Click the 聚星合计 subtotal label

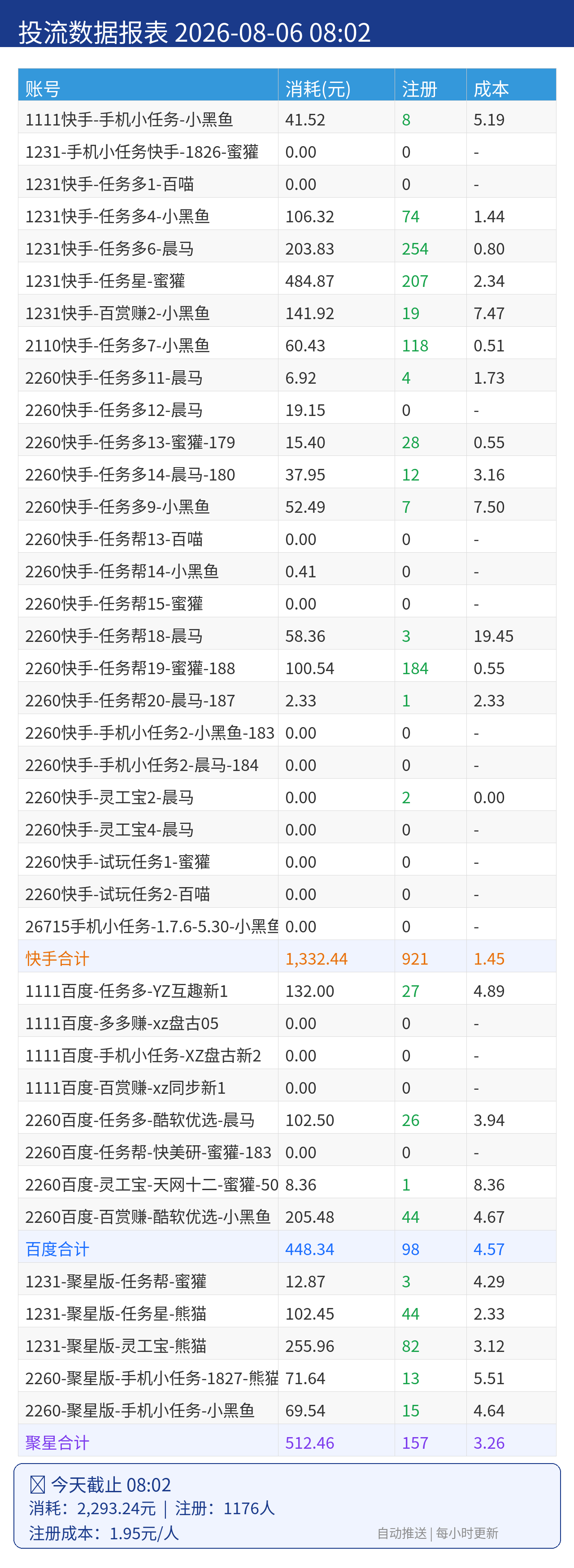(x=57, y=1442)
